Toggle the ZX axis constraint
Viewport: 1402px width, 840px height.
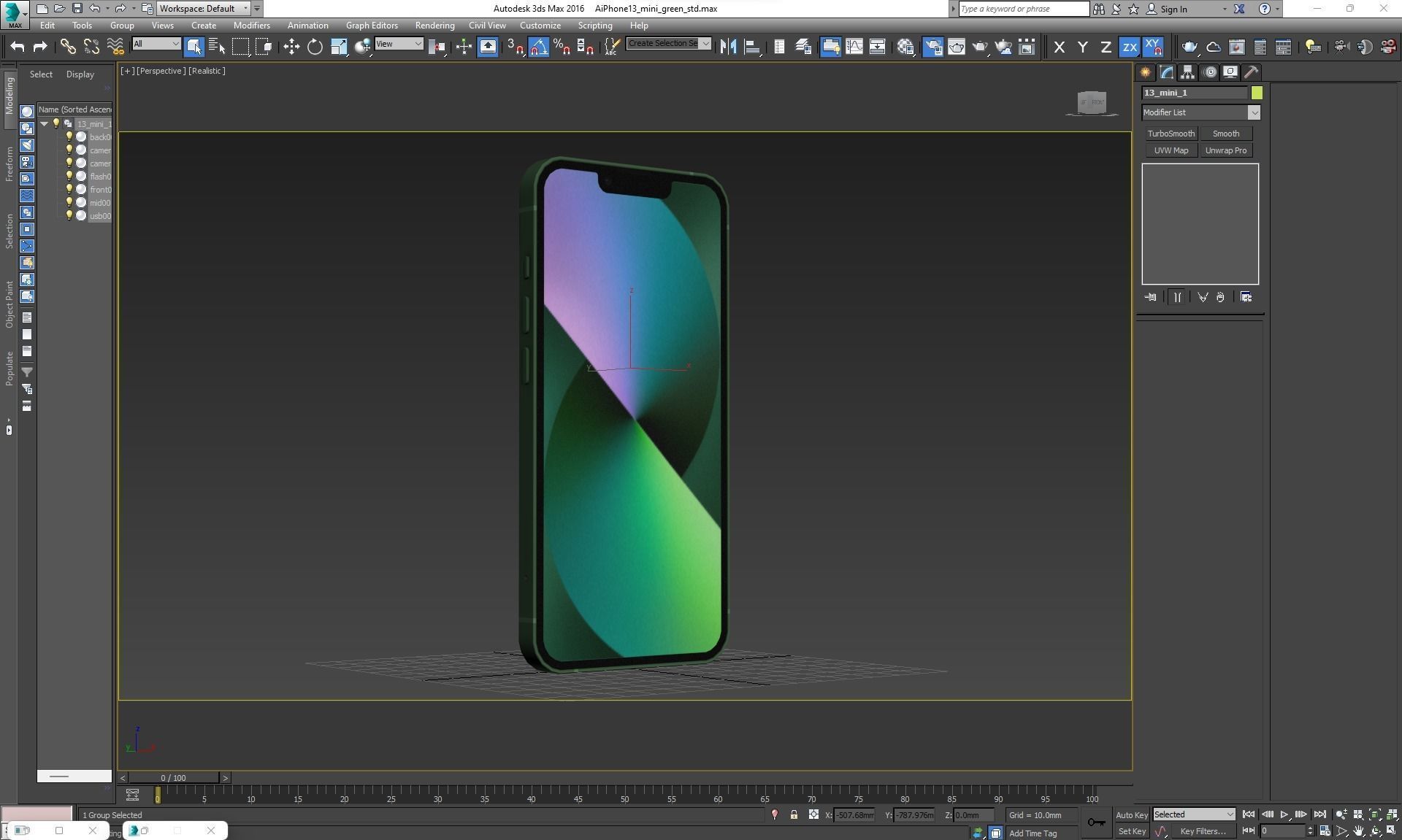pyautogui.click(x=1130, y=47)
